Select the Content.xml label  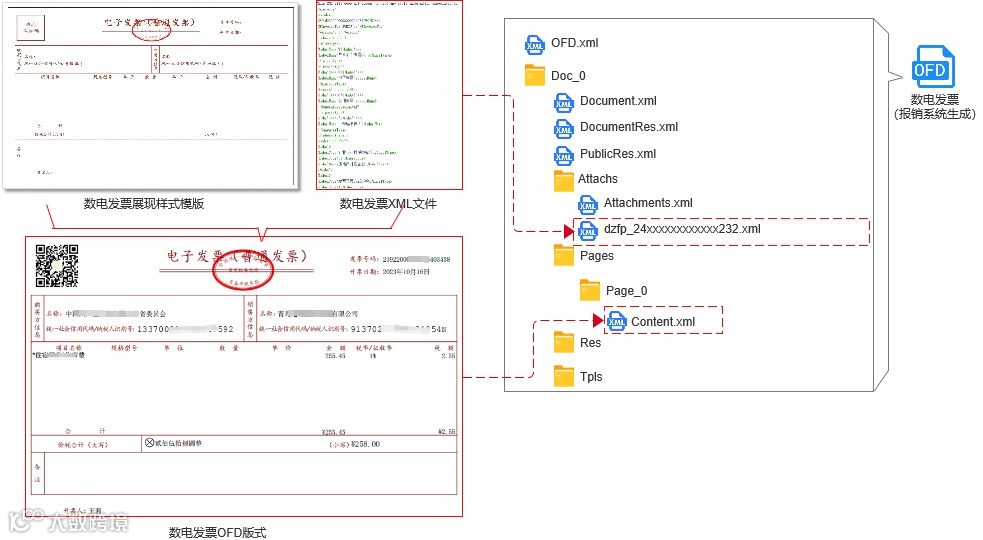[663, 322]
